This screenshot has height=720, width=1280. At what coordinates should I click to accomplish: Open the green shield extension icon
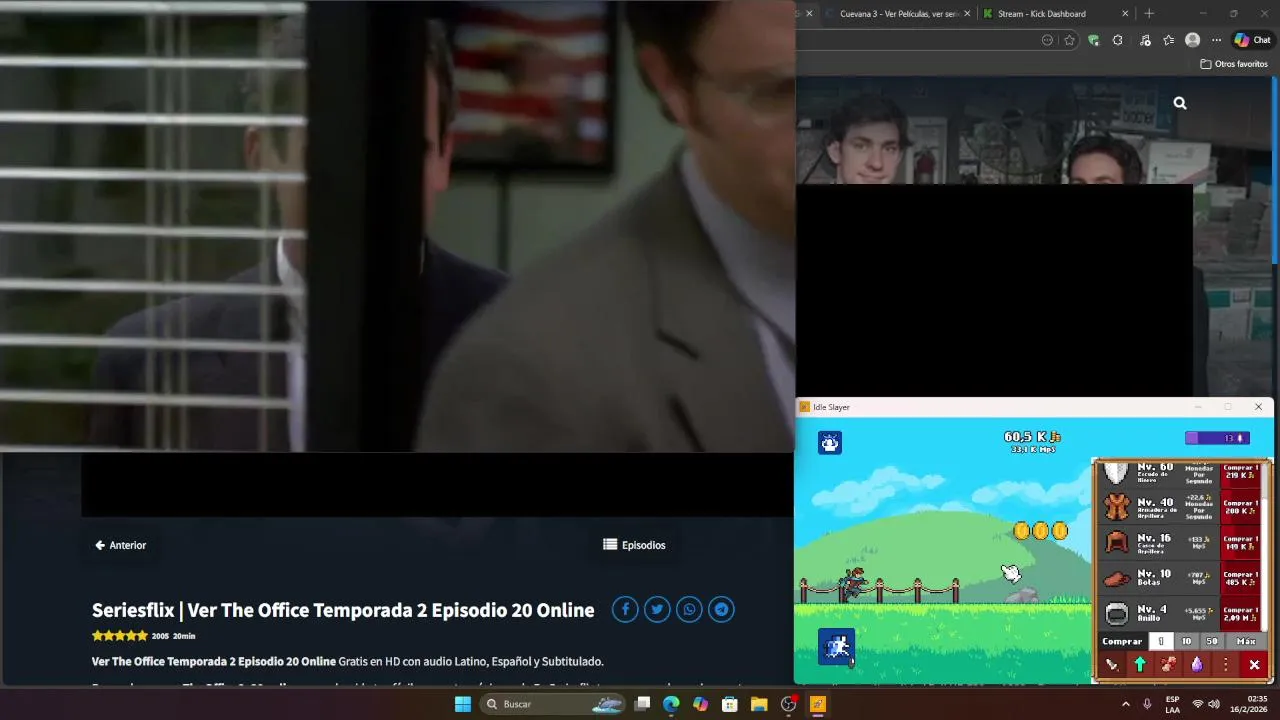1093,40
